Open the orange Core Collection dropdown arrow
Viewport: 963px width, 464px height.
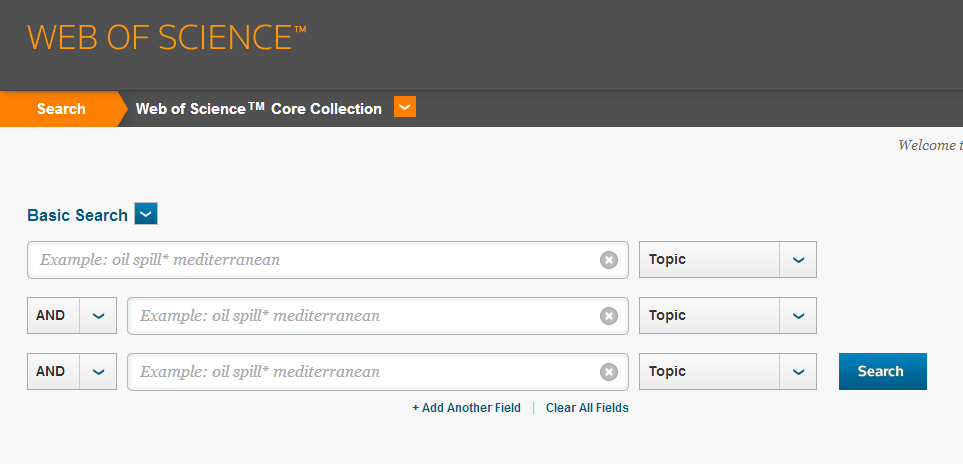(x=405, y=107)
